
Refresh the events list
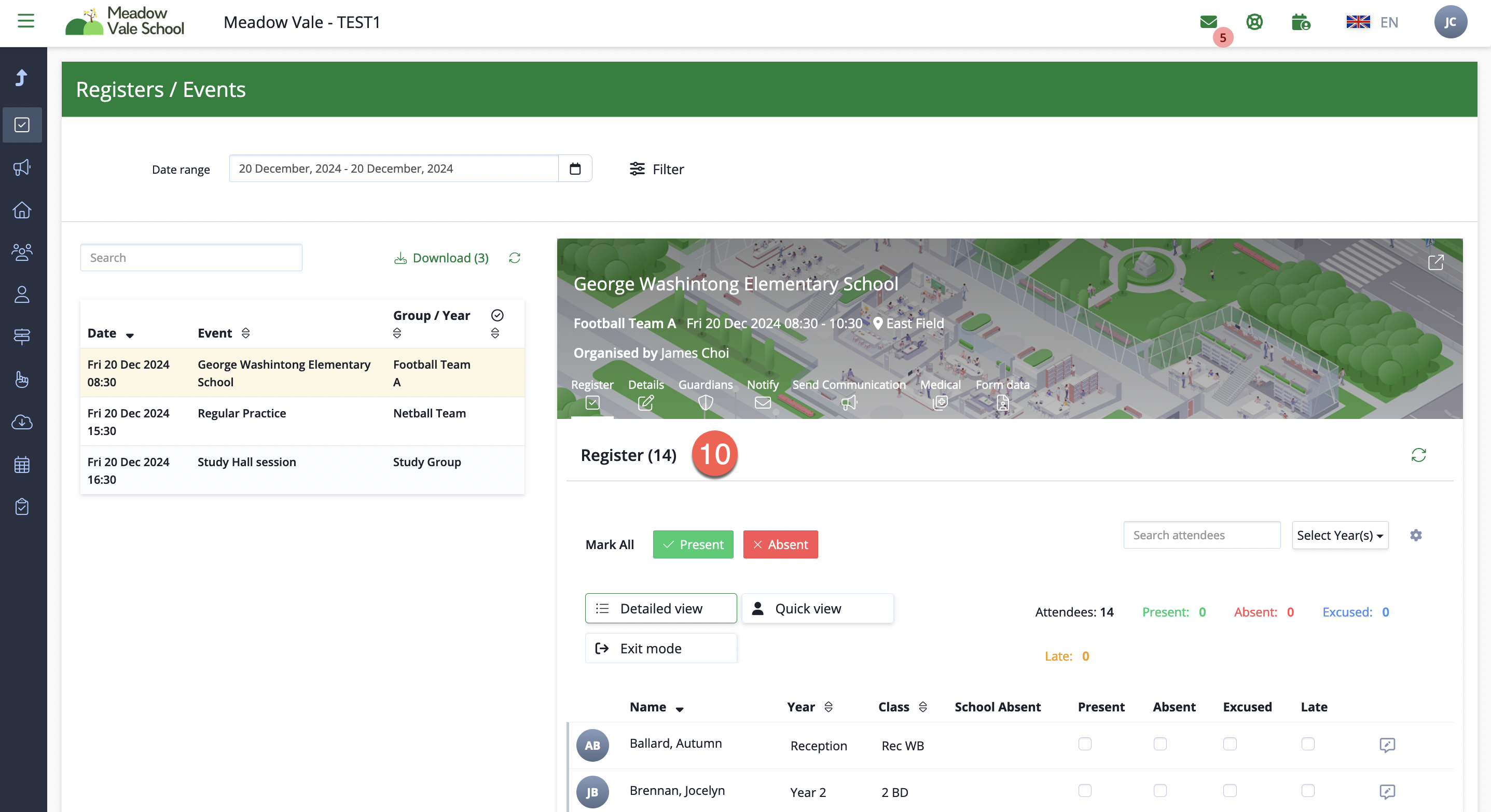pyautogui.click(x=515, y=258)
